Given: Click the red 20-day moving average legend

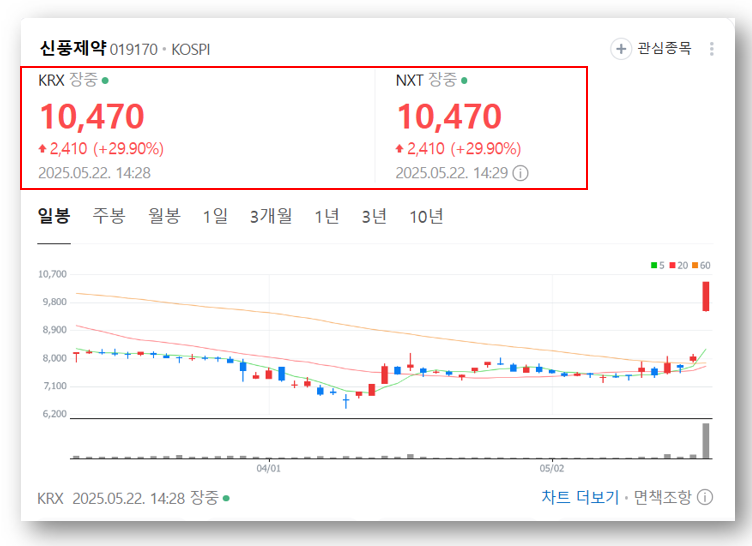Looking at the screenshot, I should tap(679, 265).
